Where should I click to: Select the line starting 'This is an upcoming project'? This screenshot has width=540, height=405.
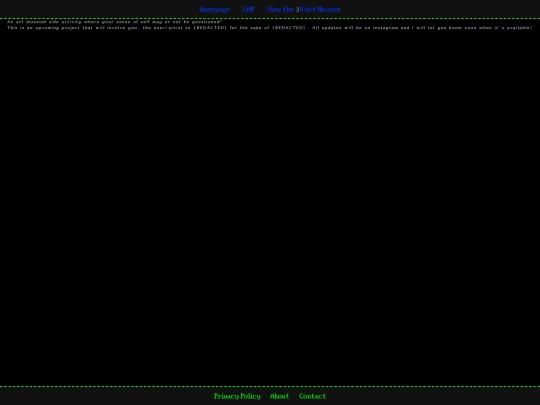click(270, 28)
